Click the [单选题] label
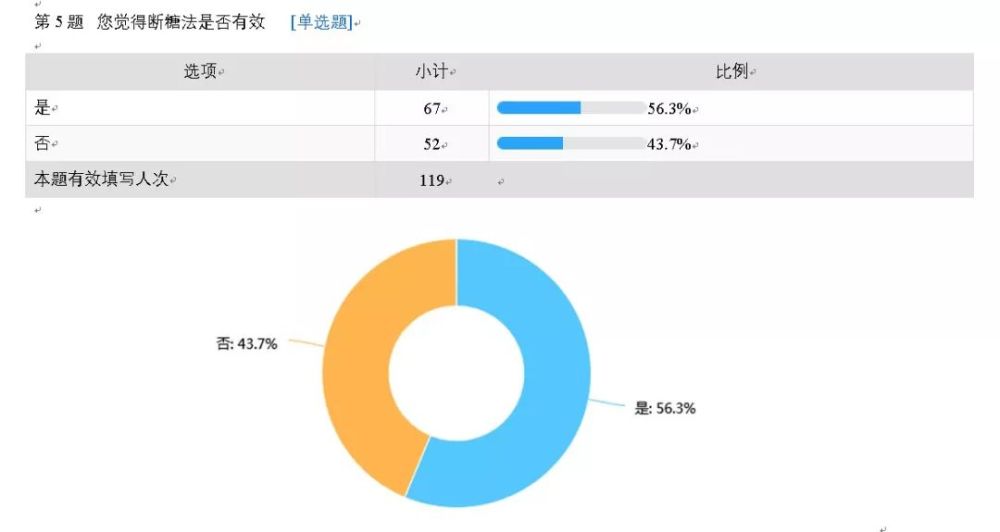 pos(321,22)
